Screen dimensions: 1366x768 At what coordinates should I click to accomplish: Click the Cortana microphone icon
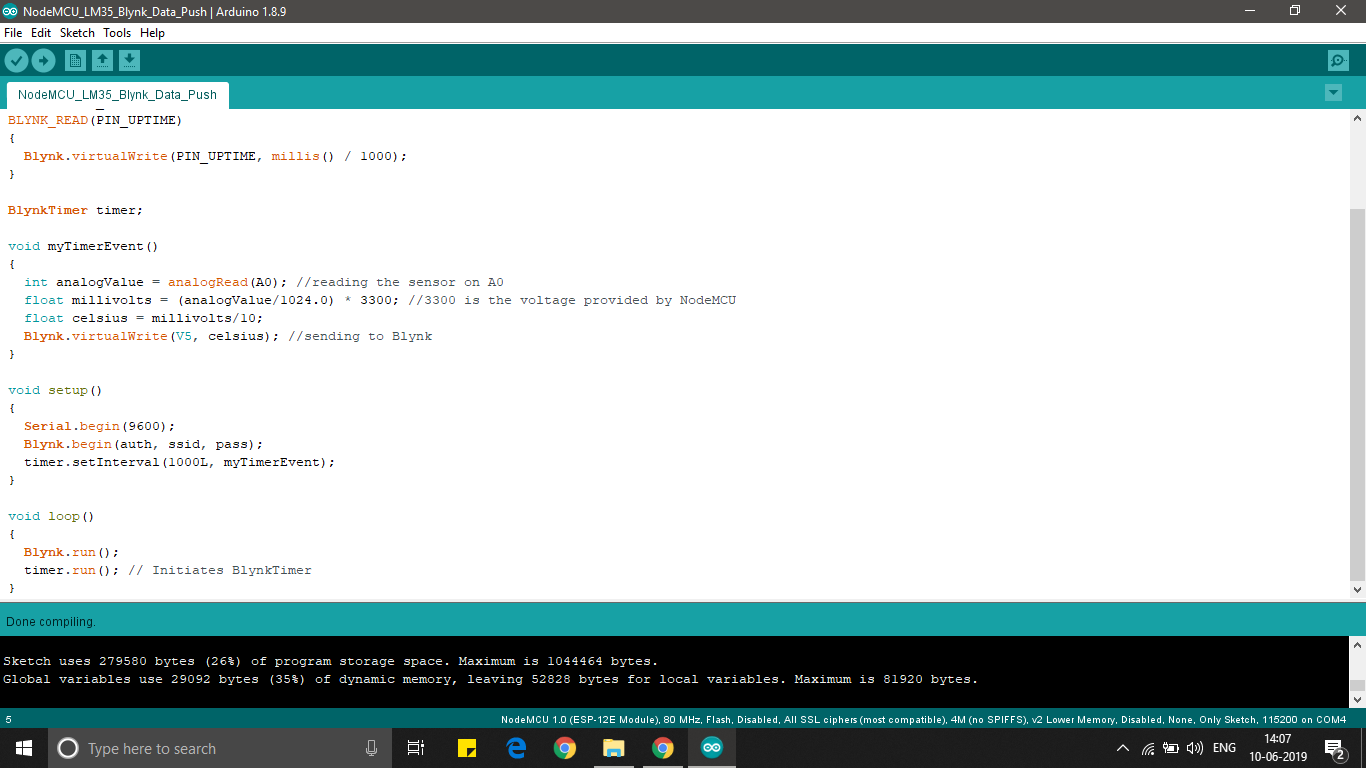pos(371,748)
